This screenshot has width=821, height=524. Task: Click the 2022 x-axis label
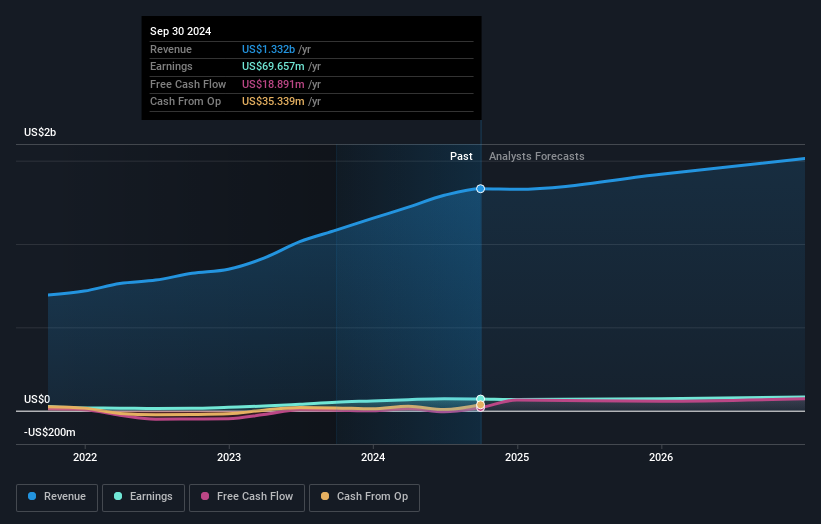coord(85,457)
